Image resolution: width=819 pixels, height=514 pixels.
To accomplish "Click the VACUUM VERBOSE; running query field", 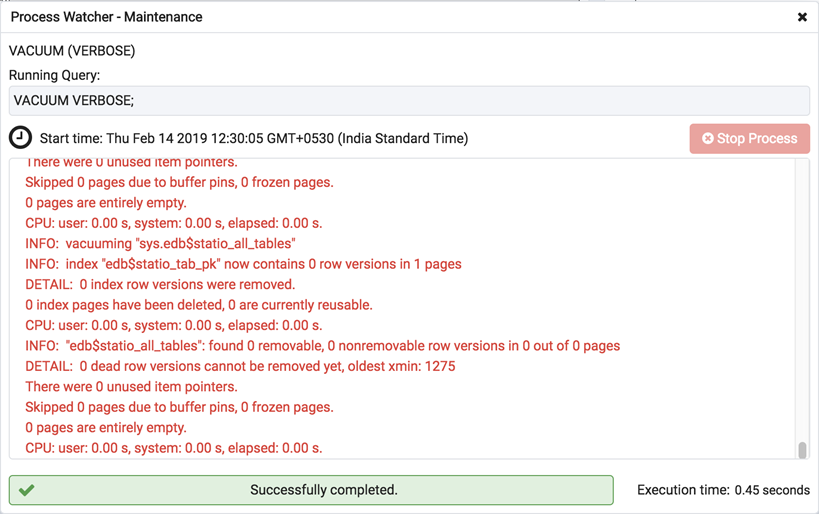I will pos(408,100).
